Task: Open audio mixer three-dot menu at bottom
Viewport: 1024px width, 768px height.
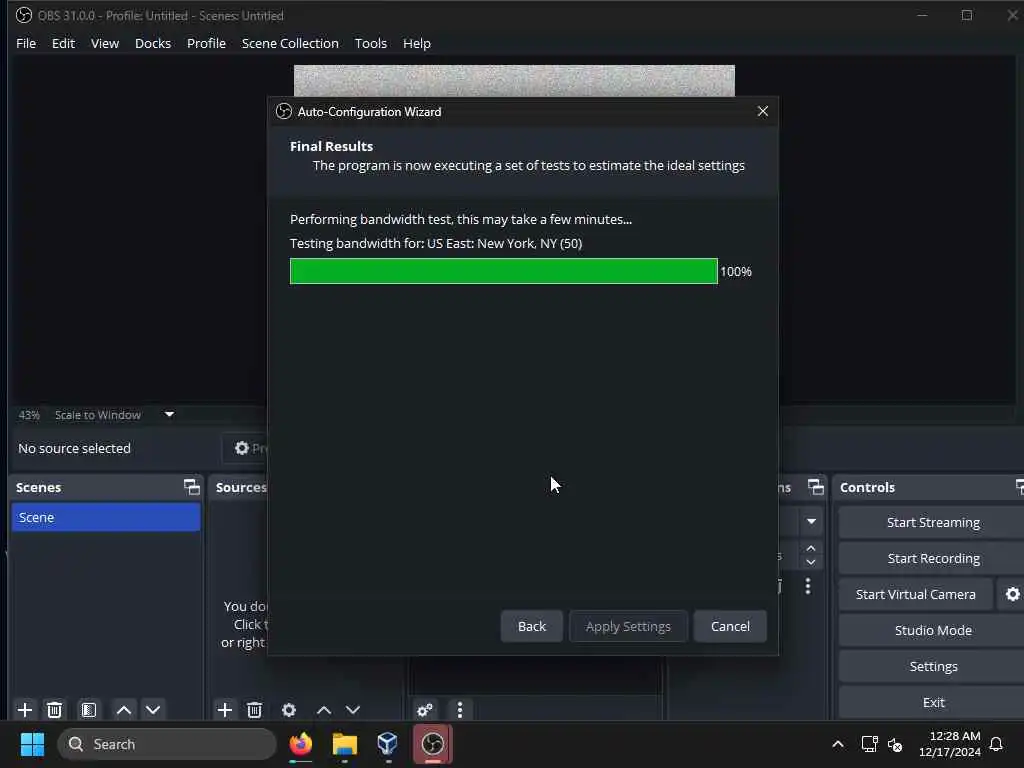Action: (x=460, y=710)
